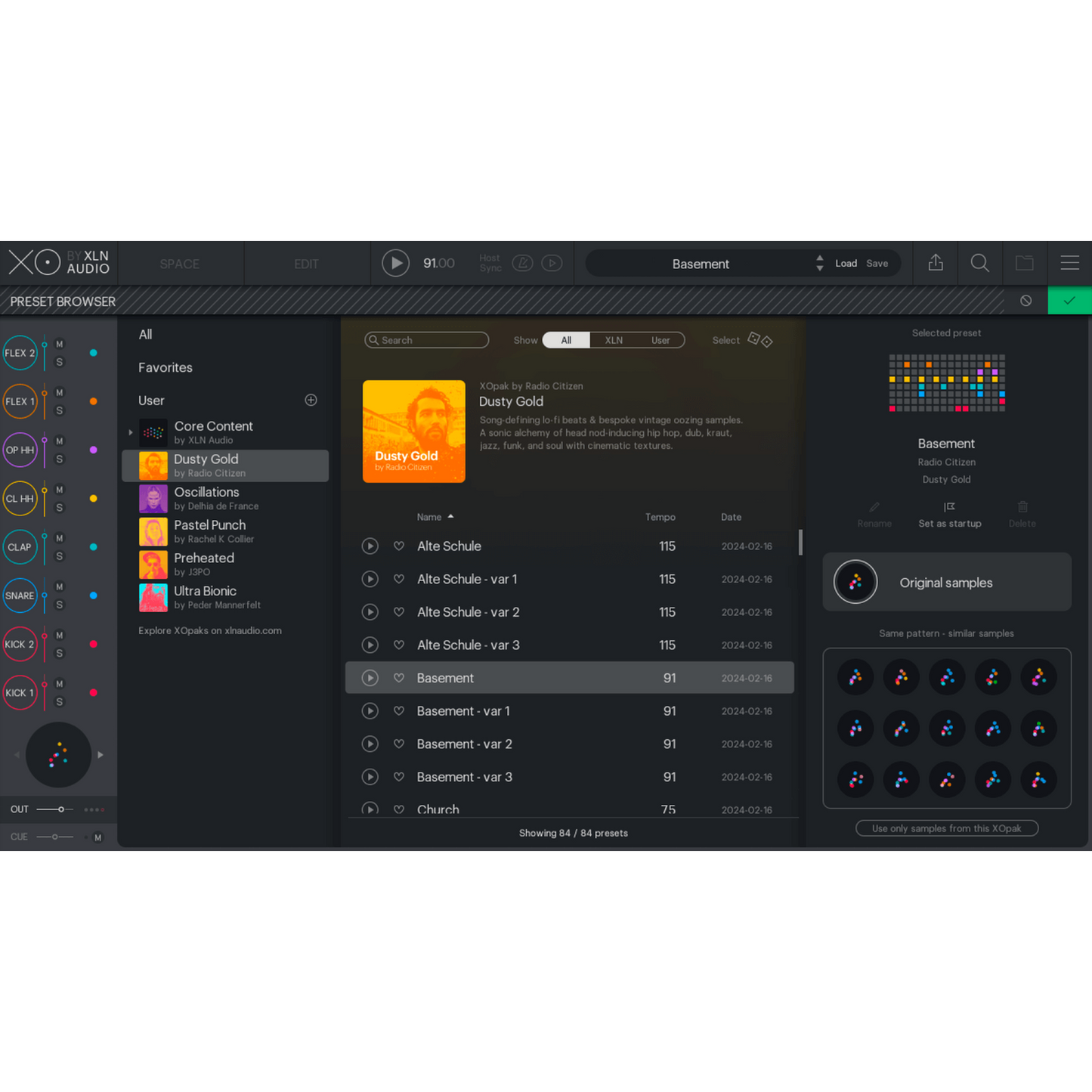This screenshot has width=1092, height=1092.
Task: Click the preset up/down stepper arrows
Action: pyautogui.click(x=819, y=263)
